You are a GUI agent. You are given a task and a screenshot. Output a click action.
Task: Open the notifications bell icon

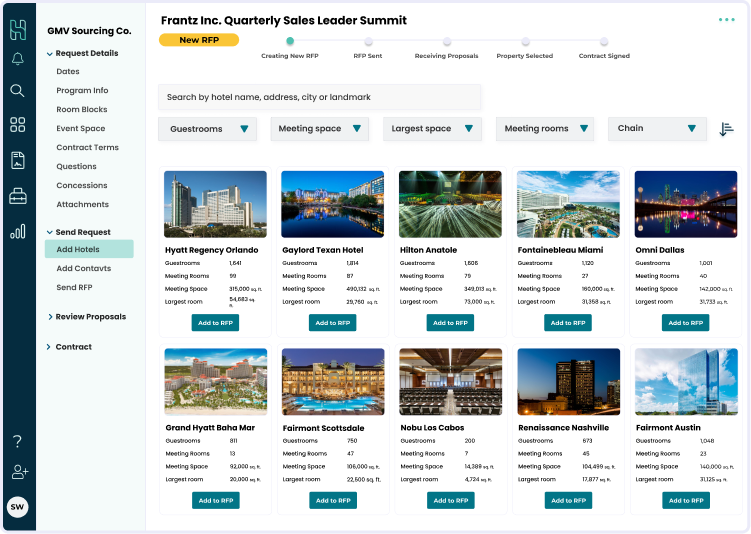click(x=18, y=59)
